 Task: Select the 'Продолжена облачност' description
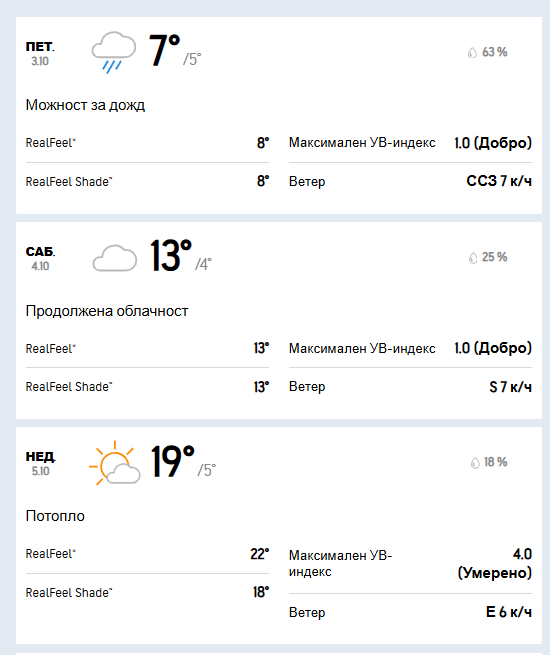click(107, 311)
